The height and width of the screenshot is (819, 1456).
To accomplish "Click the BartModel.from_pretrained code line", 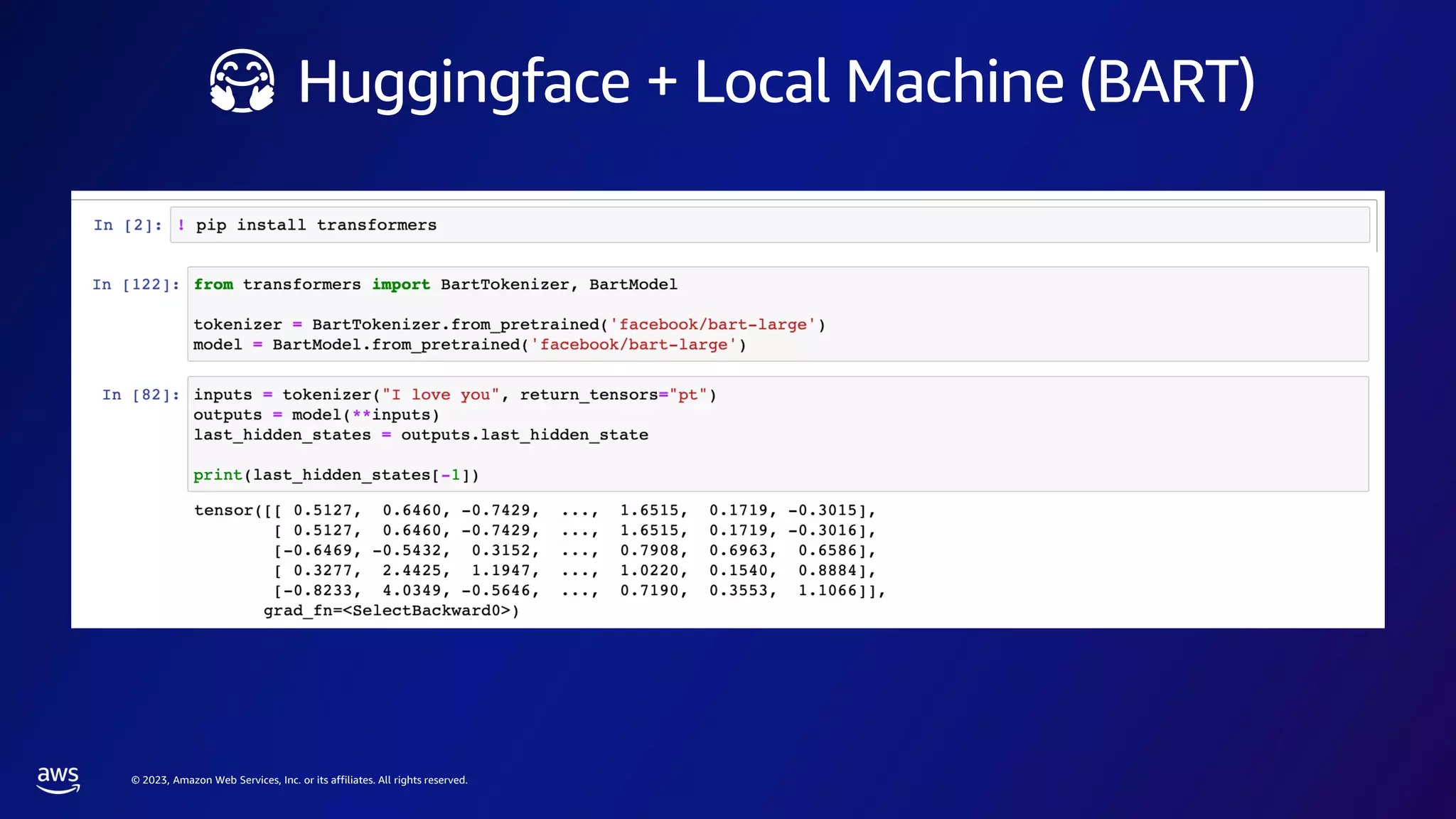I will coord(469,345).
